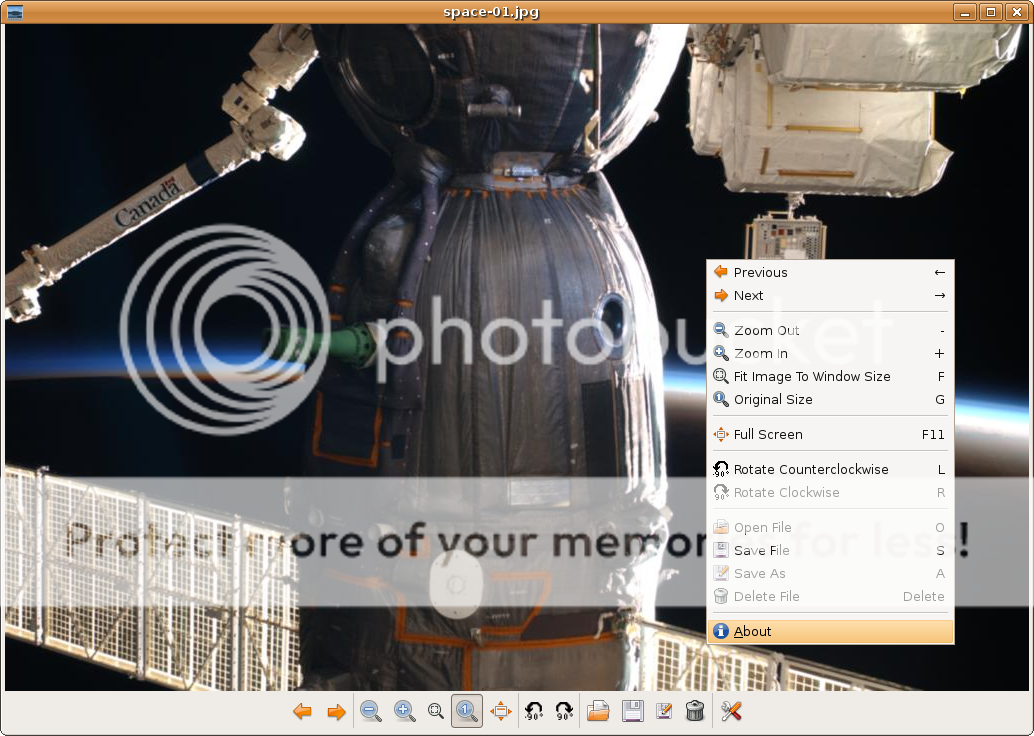Click the previous image arrow in toolbar

point(302,711)
